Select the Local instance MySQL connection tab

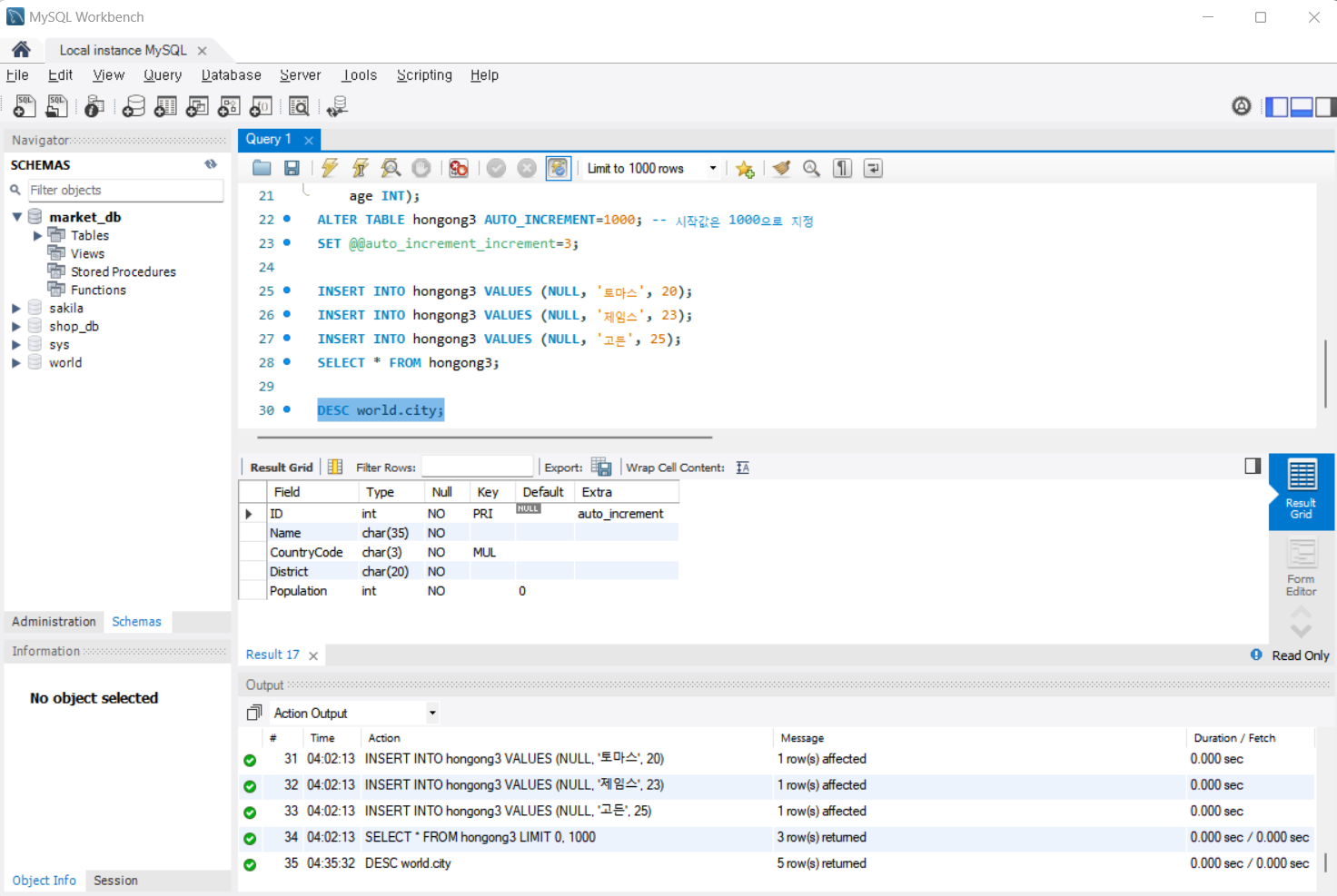coord(123,50)
